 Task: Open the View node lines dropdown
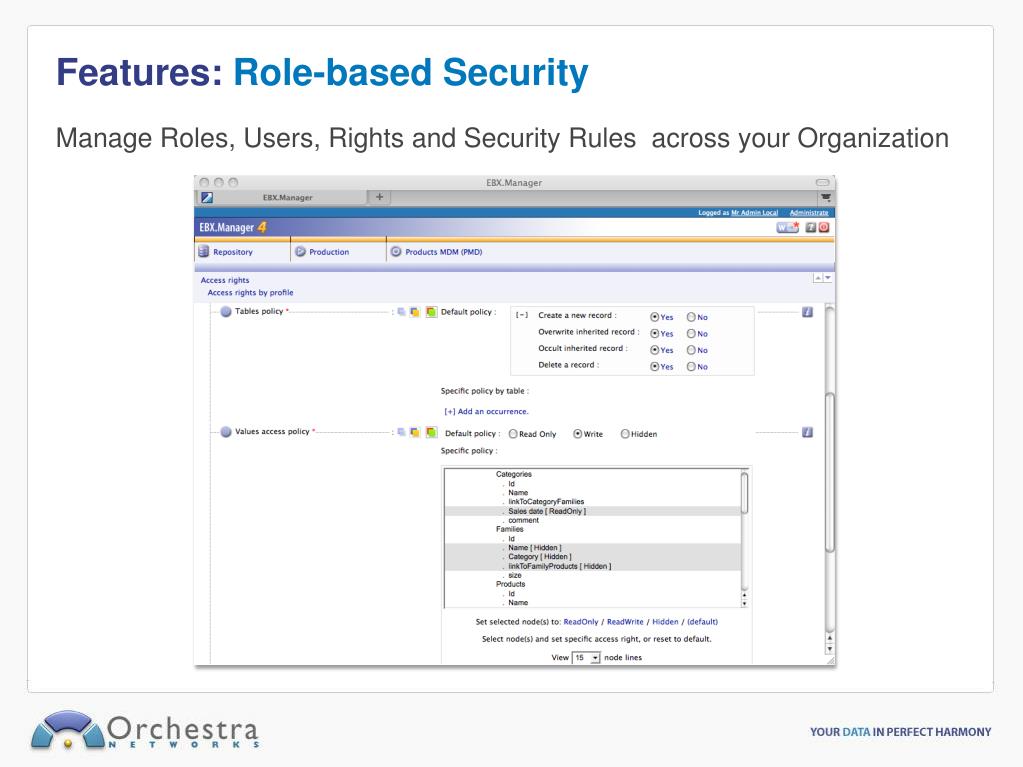coord(586,657)
